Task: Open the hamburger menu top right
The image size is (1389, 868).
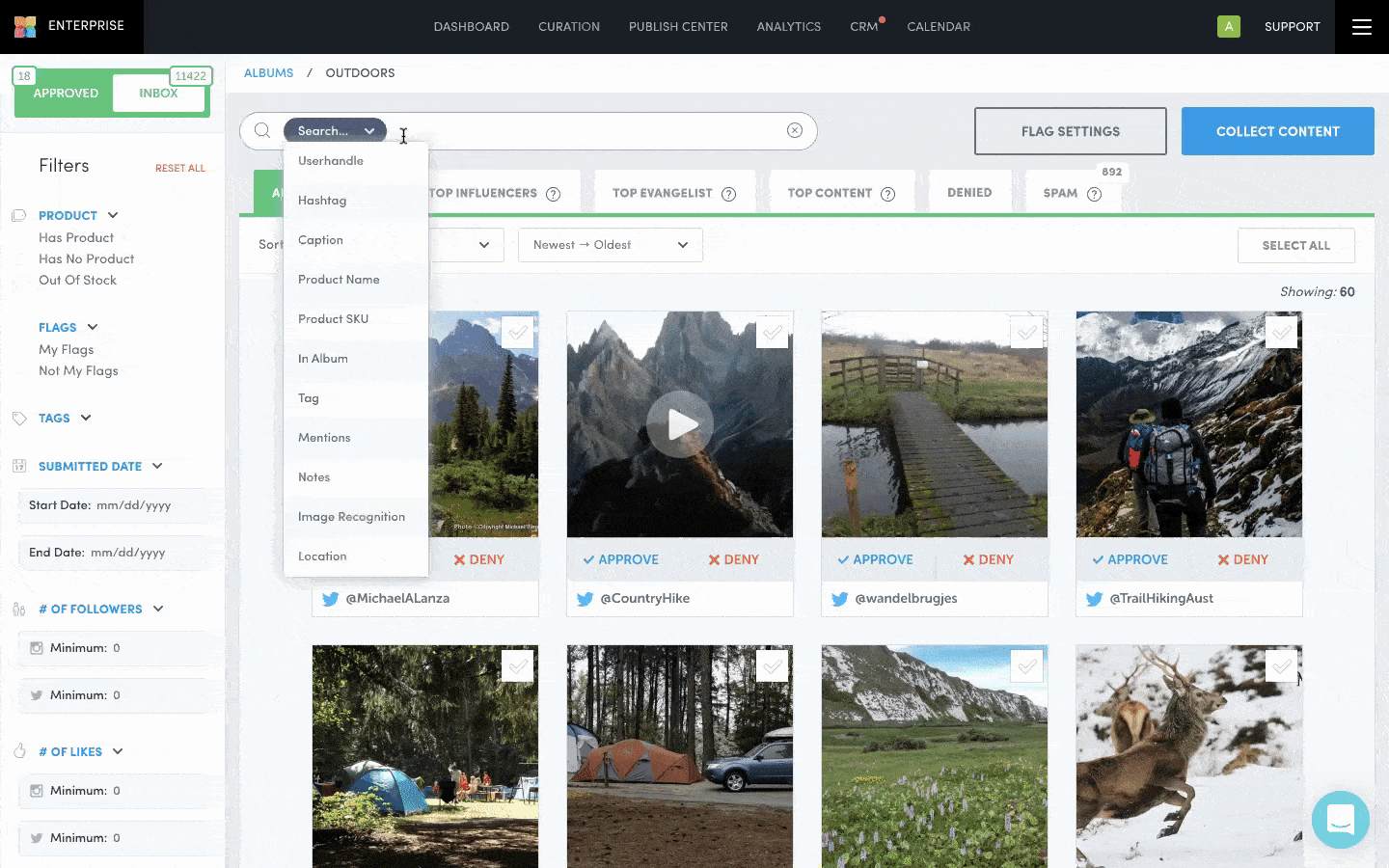Action: coord(1363,26)
